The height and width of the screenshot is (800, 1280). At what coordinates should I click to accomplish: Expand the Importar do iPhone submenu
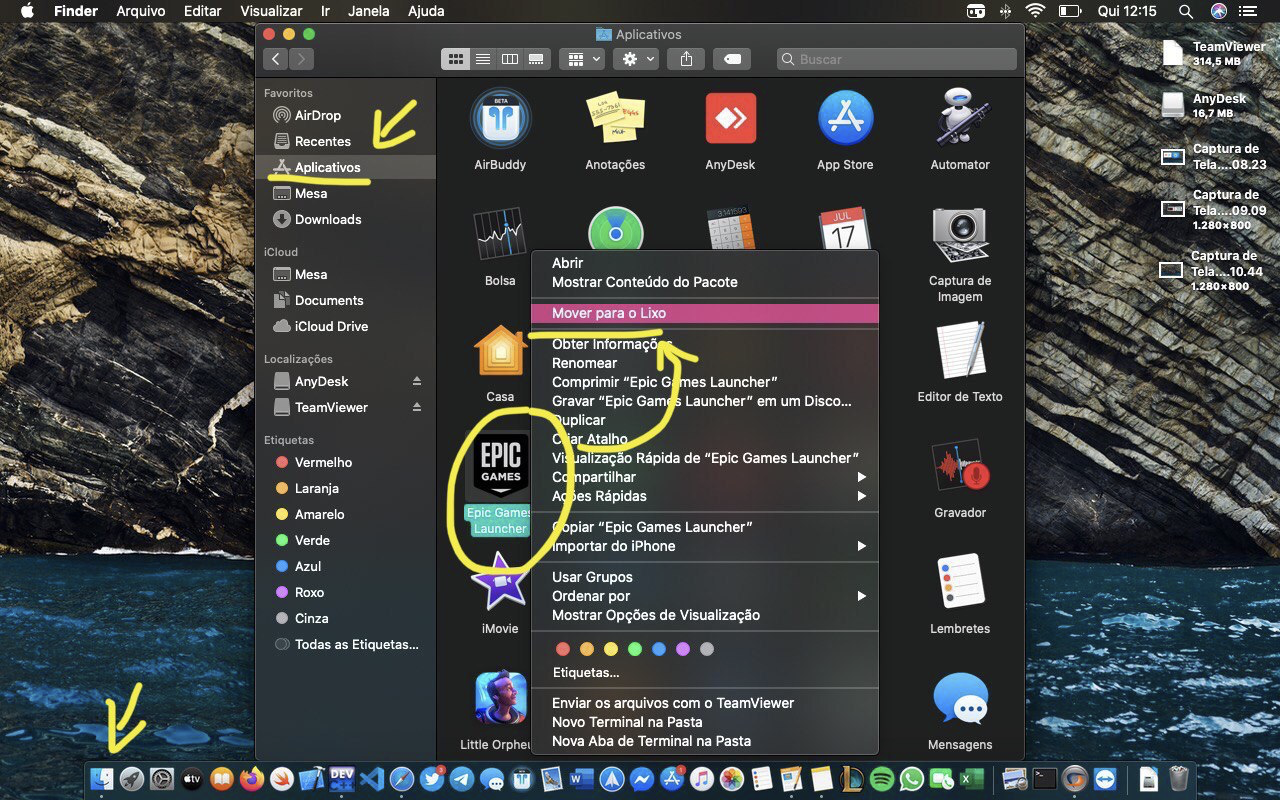point(704,546)
